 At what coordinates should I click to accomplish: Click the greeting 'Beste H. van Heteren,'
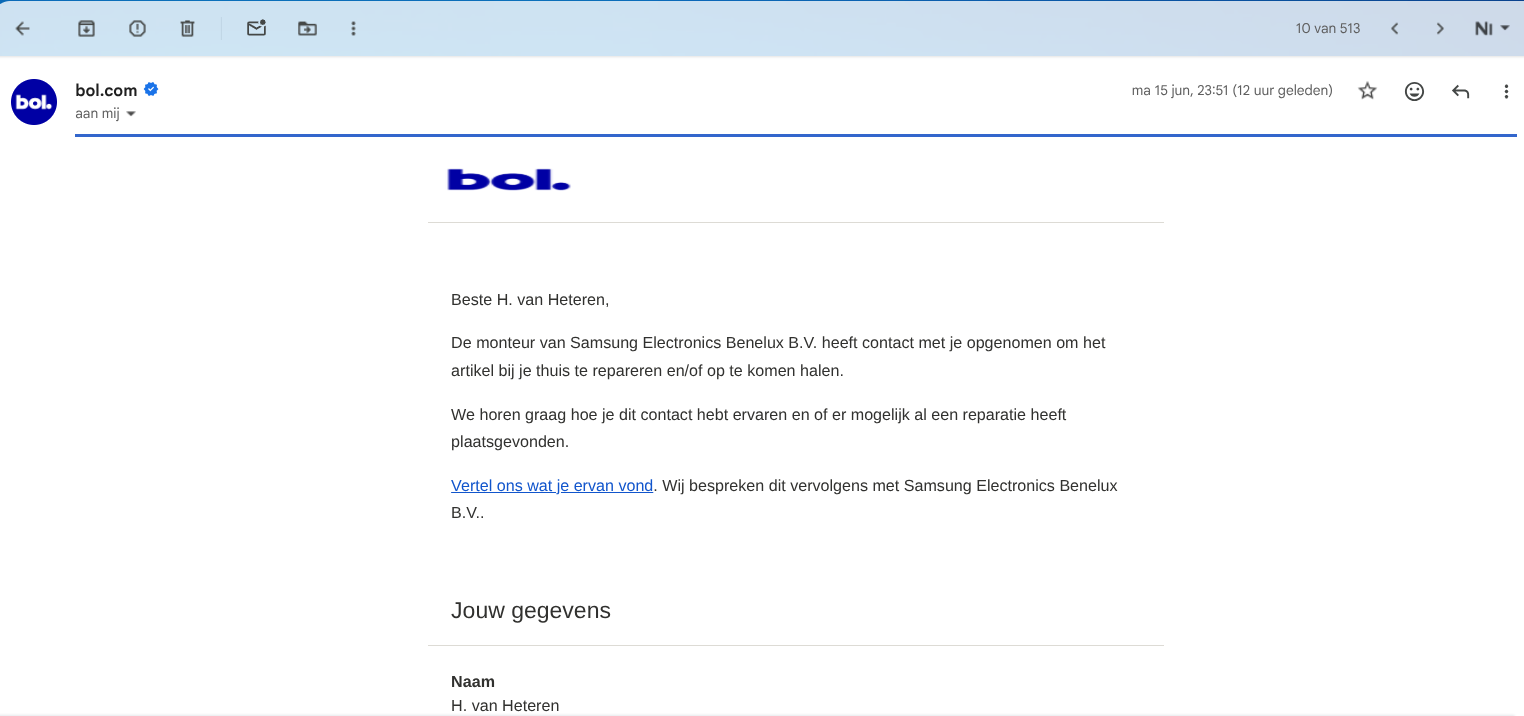click(530, 299)
